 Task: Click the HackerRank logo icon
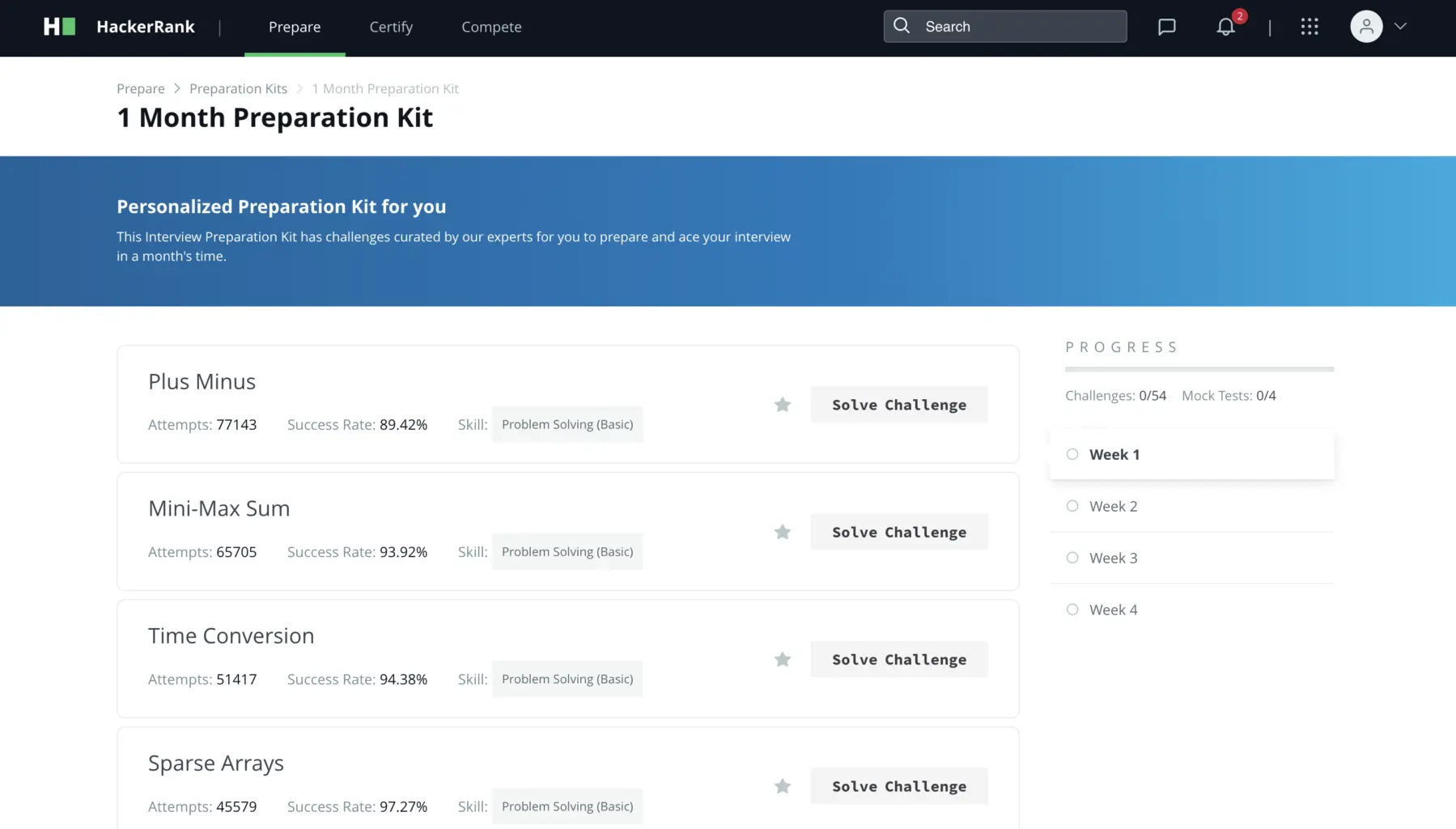(x=59, y=27)
